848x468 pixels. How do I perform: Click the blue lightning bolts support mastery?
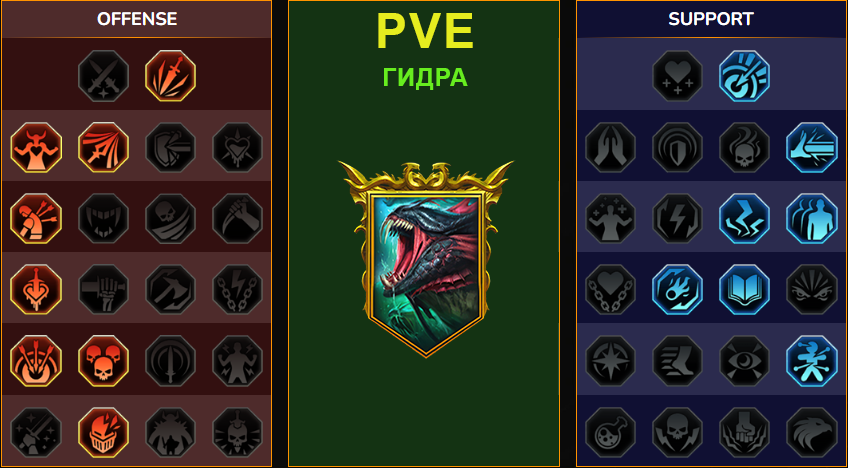click(x=745, y=219)
